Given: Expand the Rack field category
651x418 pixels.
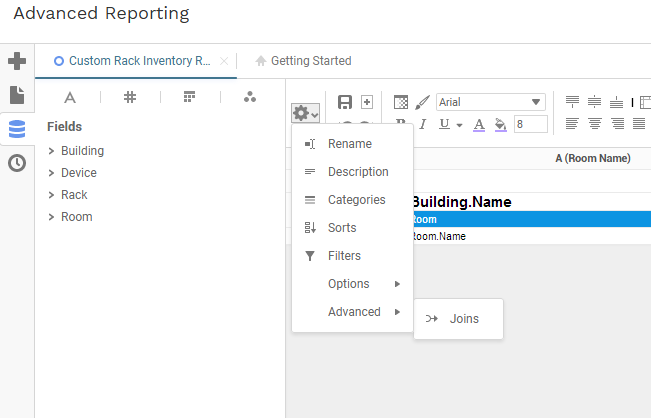Looking at the screenshot, I should point(51,195).
